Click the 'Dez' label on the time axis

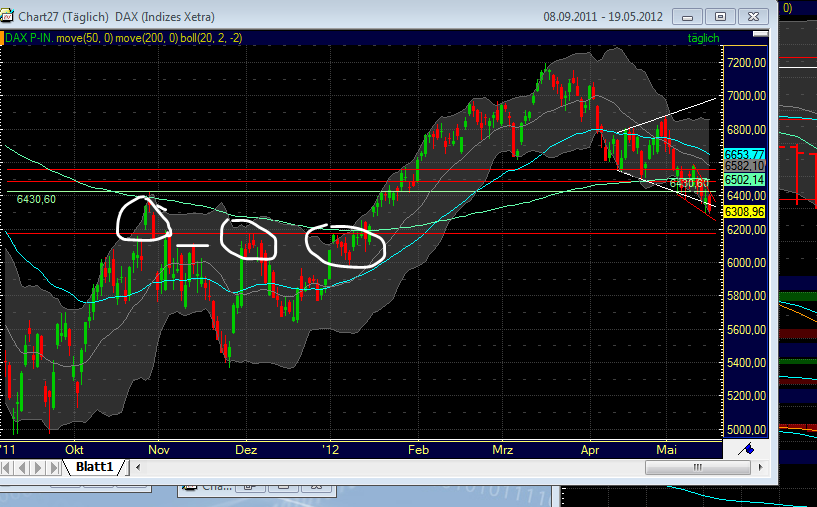(x=246, y=450)
